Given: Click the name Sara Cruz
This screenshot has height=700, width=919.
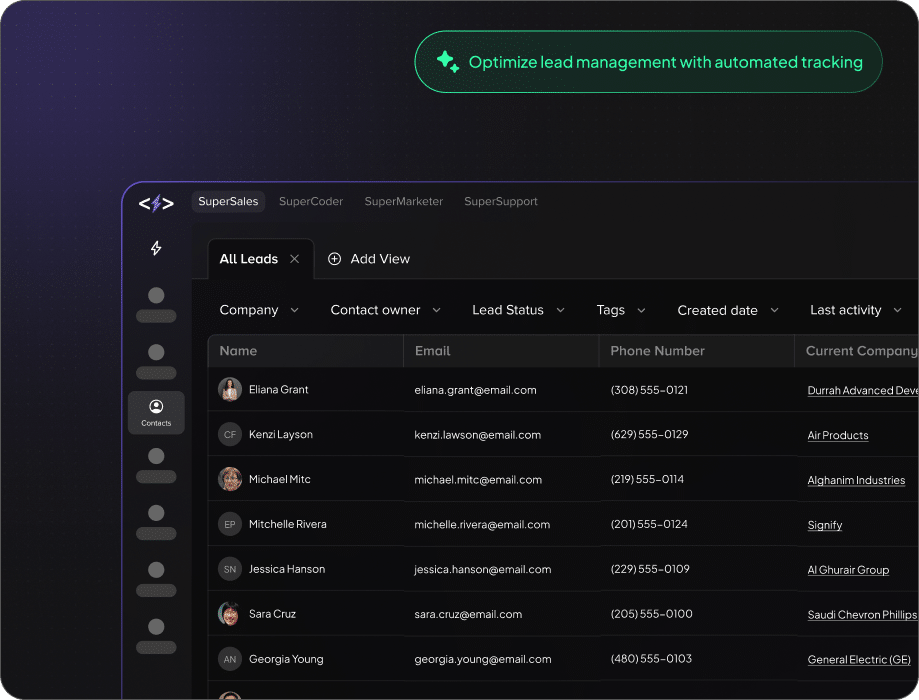Looking at the screenshot, I should point(272,614).
